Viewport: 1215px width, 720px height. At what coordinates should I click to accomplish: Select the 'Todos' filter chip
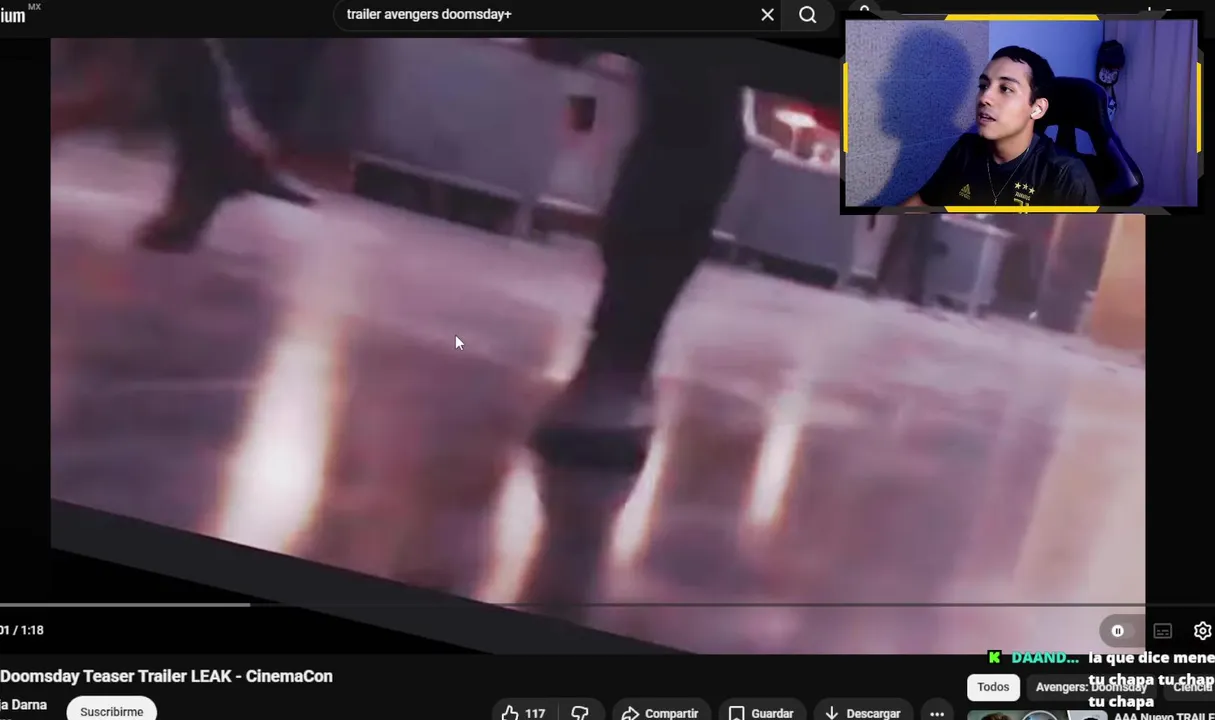click(x=993, y=687)
